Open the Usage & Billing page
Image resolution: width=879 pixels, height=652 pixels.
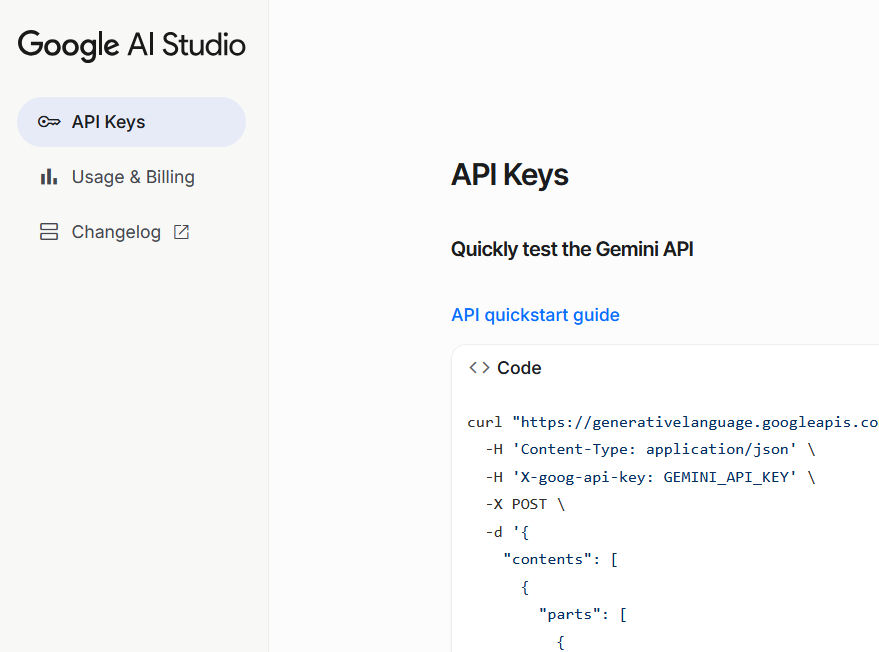(x=133, y=177)
